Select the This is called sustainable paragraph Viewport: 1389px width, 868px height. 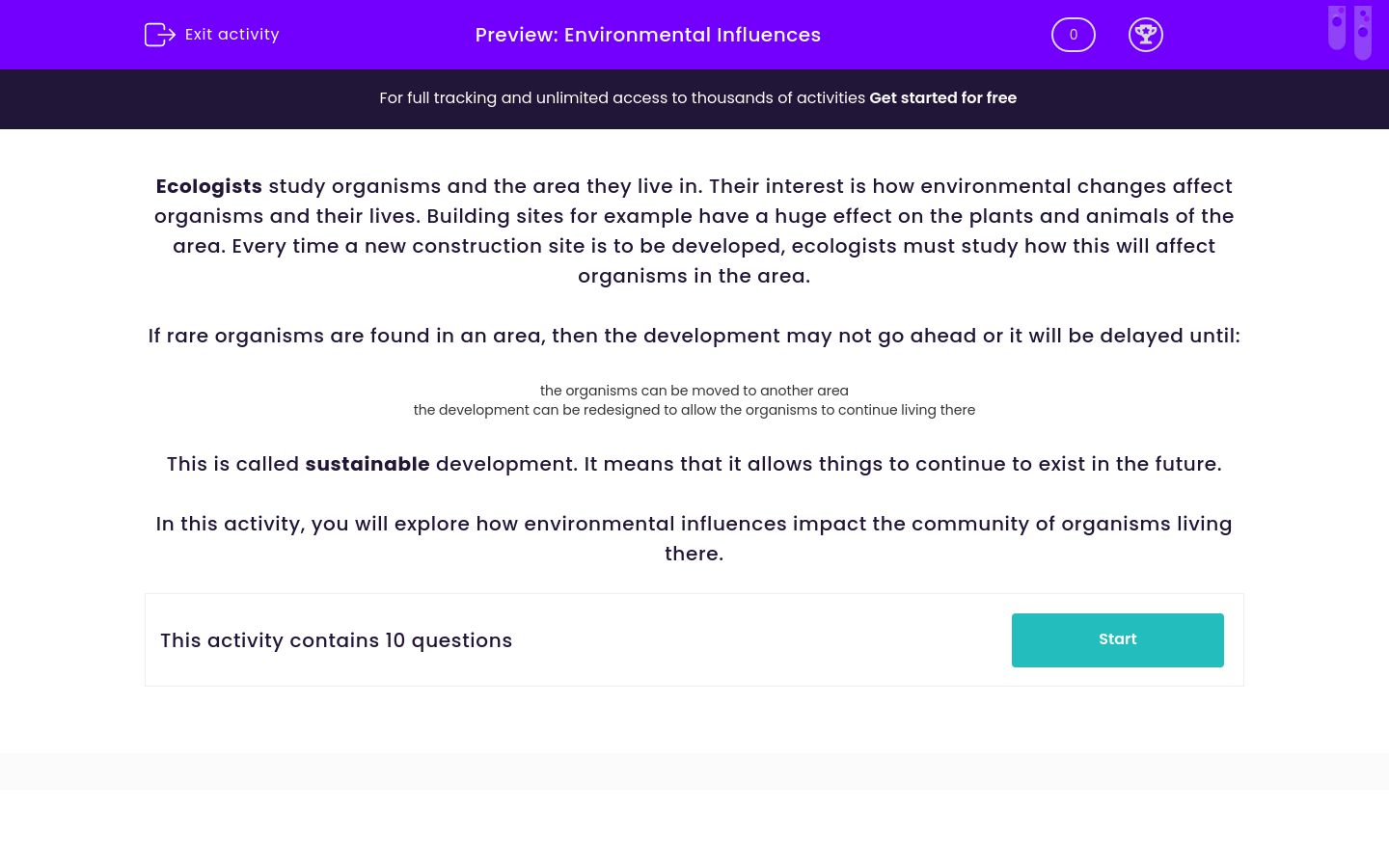(694, 464)
